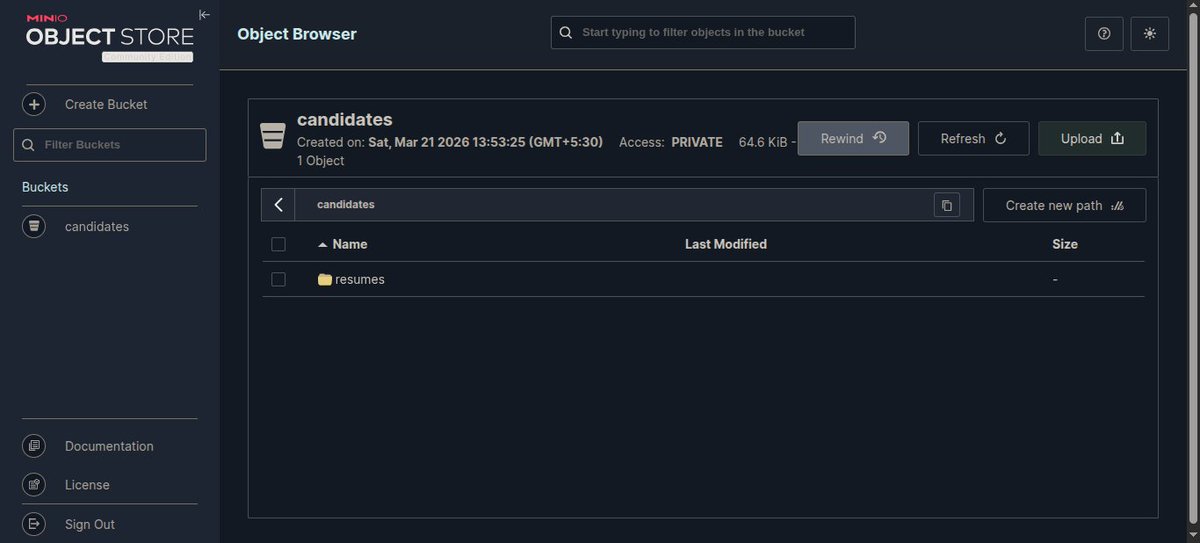Tick the select-all checkbox in header row
Screen dimensions: 1200x543
[x=278, y=244]
